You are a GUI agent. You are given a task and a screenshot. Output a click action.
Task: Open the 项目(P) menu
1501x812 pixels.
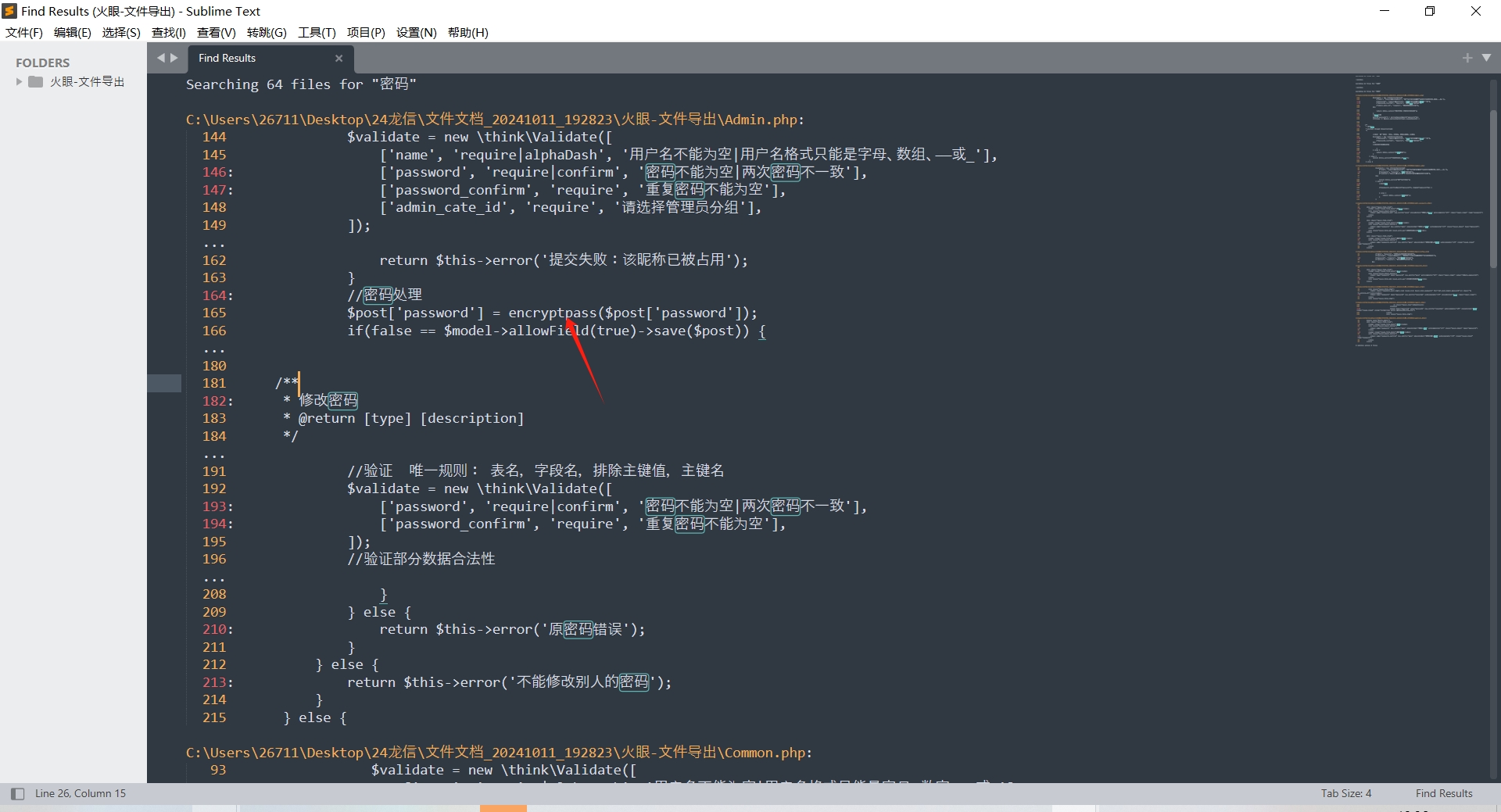coord(366,32)
